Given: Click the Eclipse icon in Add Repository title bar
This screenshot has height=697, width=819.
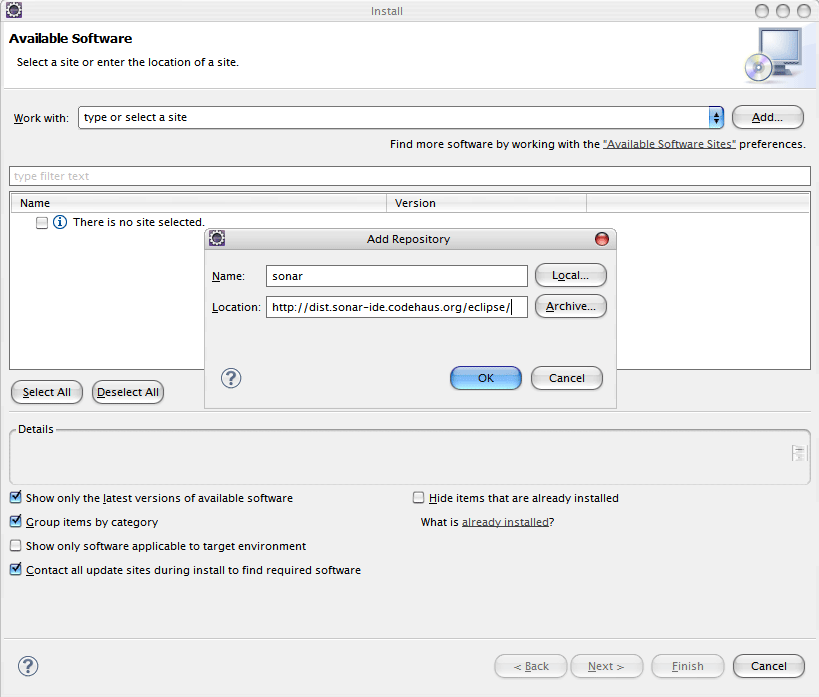Looking at the screenshot, I should (217, 239).
